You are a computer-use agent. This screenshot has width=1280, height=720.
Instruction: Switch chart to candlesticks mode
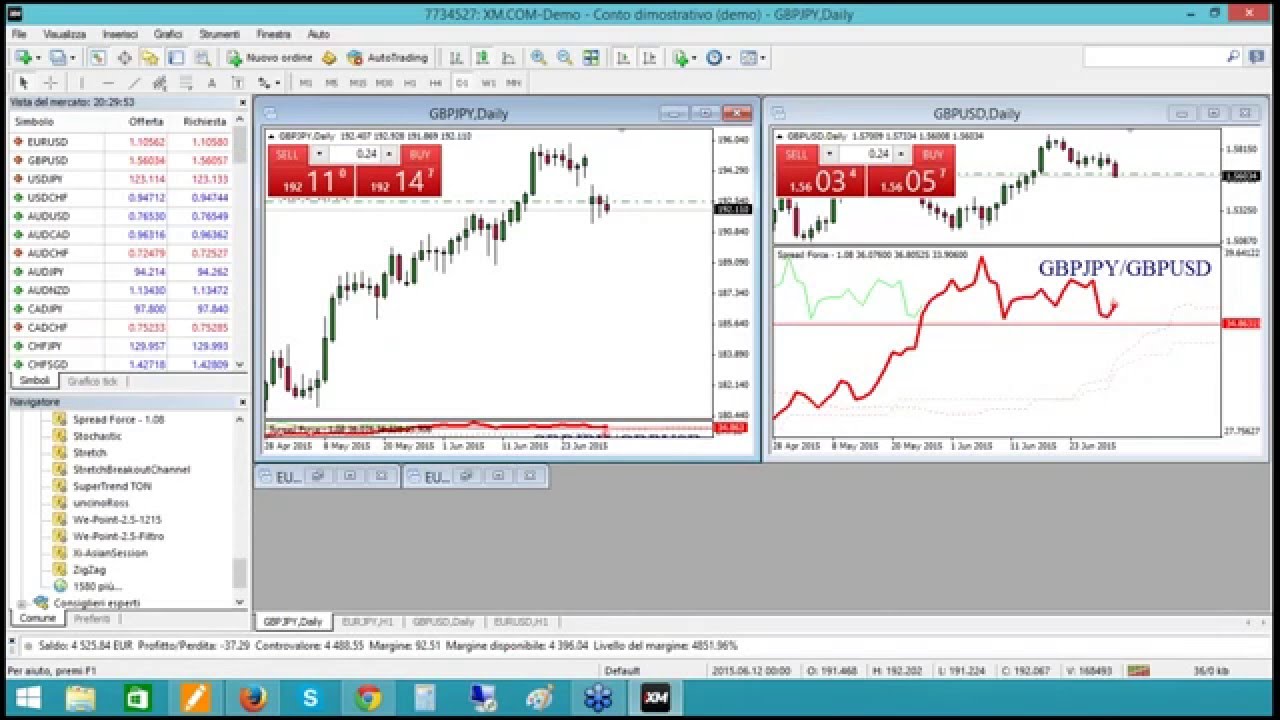(482, 58)
